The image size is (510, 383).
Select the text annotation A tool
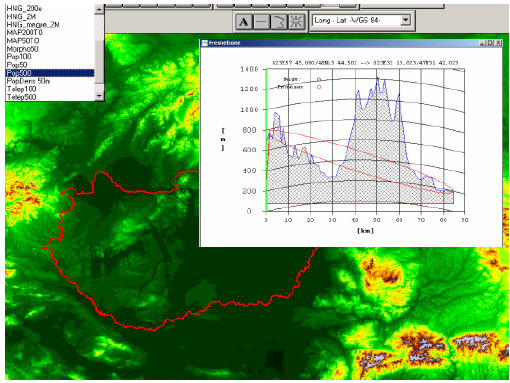244,22
